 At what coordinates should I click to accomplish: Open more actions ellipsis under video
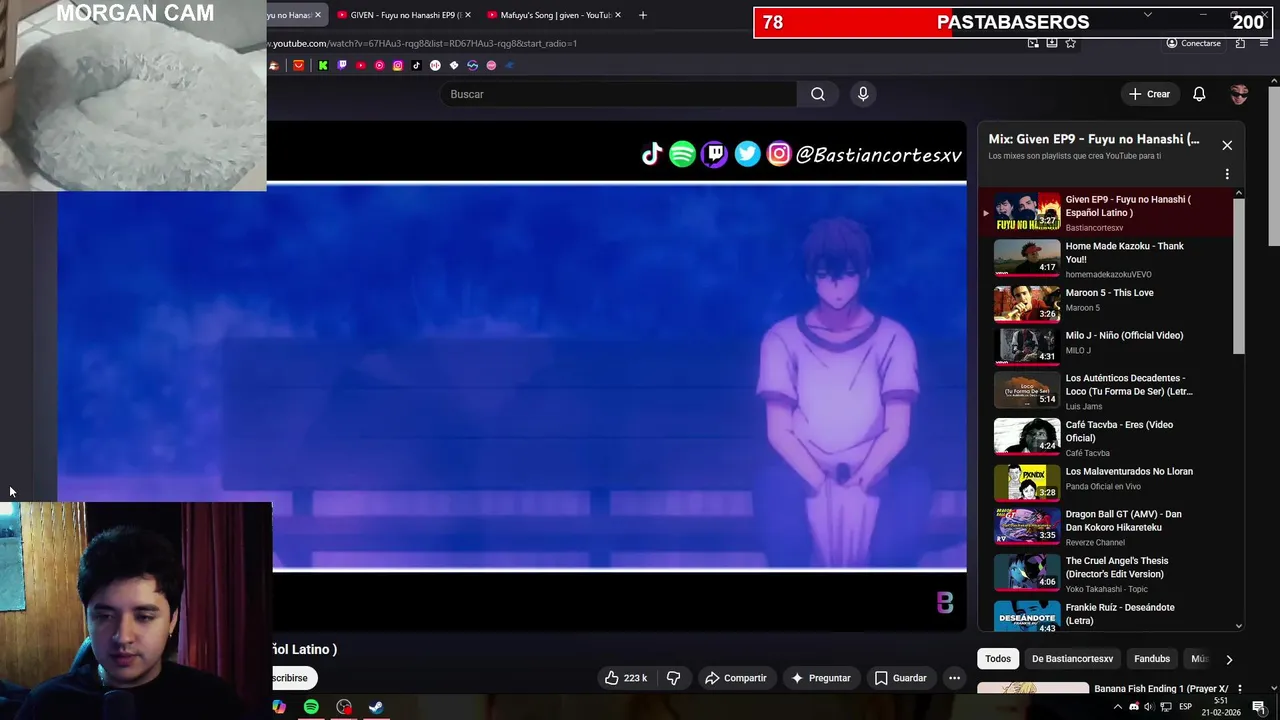(954, 678)
